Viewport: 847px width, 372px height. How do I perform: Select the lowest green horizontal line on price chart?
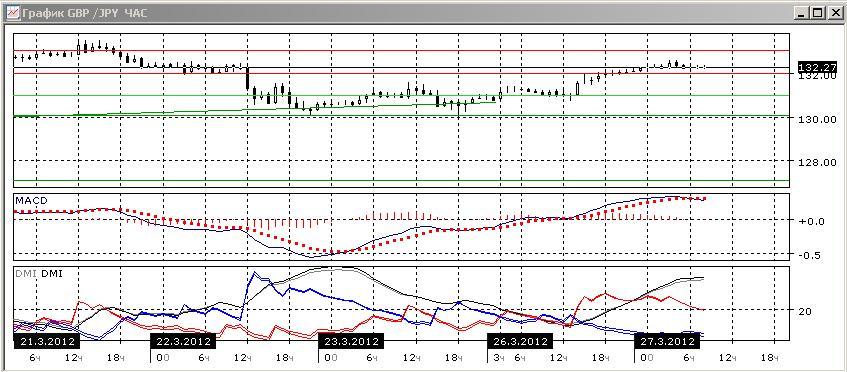[x=401, y=180]
